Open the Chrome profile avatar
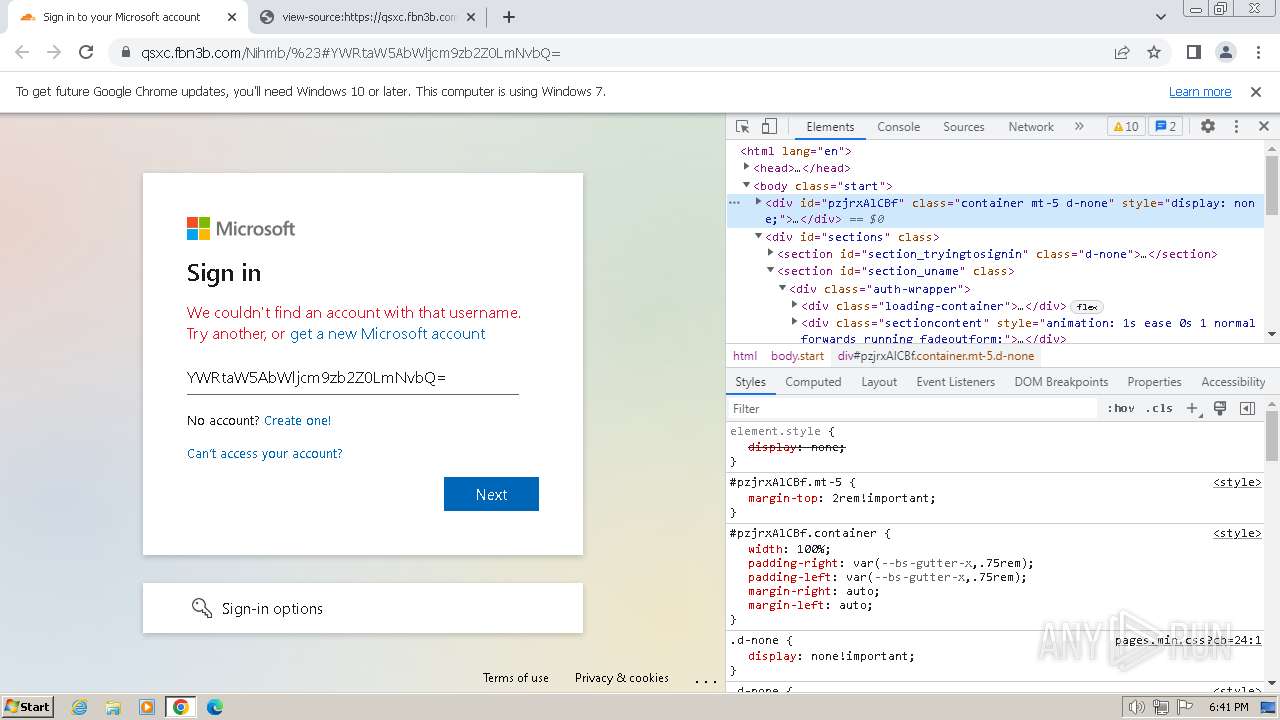The height and width of the screenshot is (720, 1280). pyautogui.click(x=1225, y=52)
